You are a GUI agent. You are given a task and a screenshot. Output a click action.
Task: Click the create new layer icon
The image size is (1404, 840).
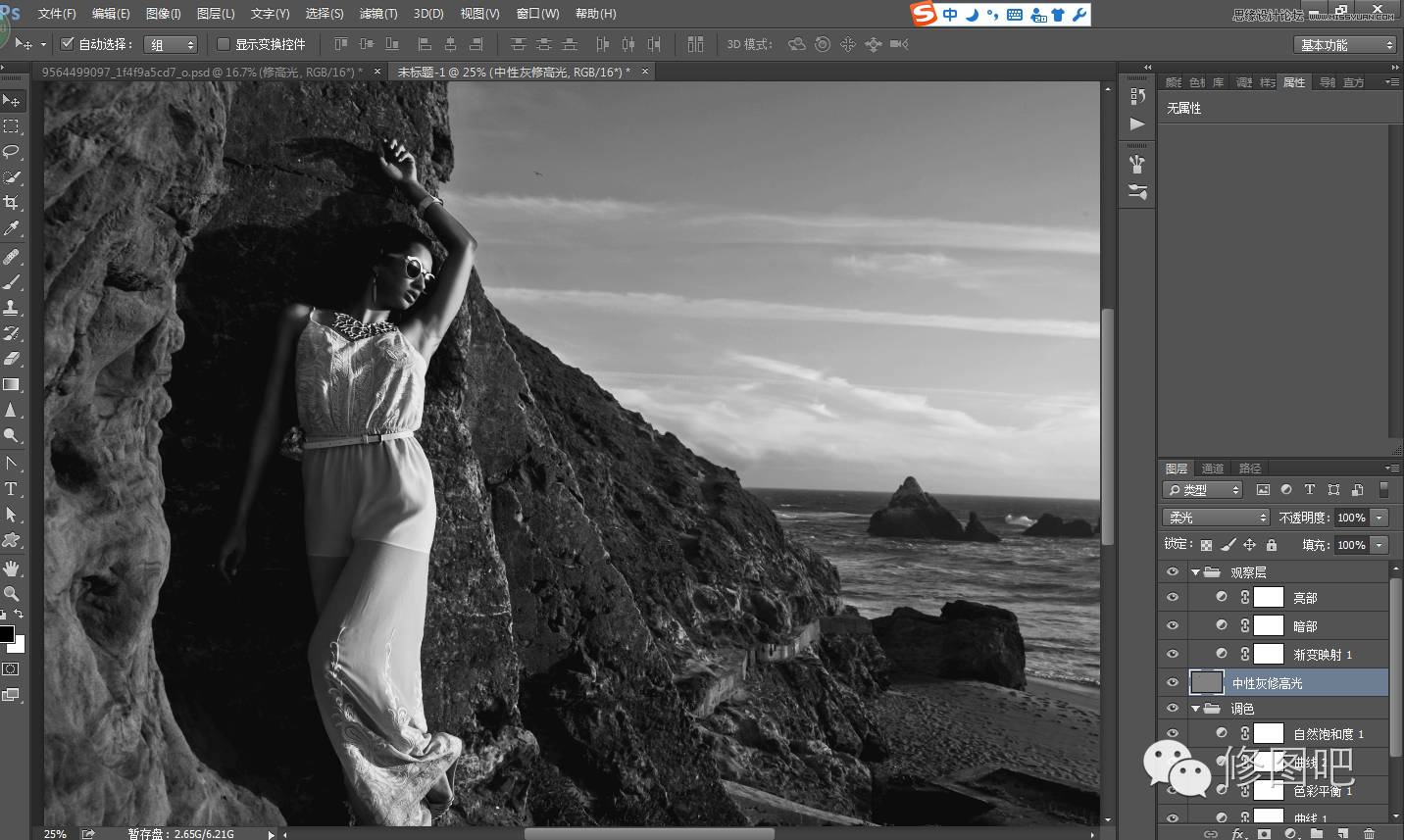coord(1343,834)
